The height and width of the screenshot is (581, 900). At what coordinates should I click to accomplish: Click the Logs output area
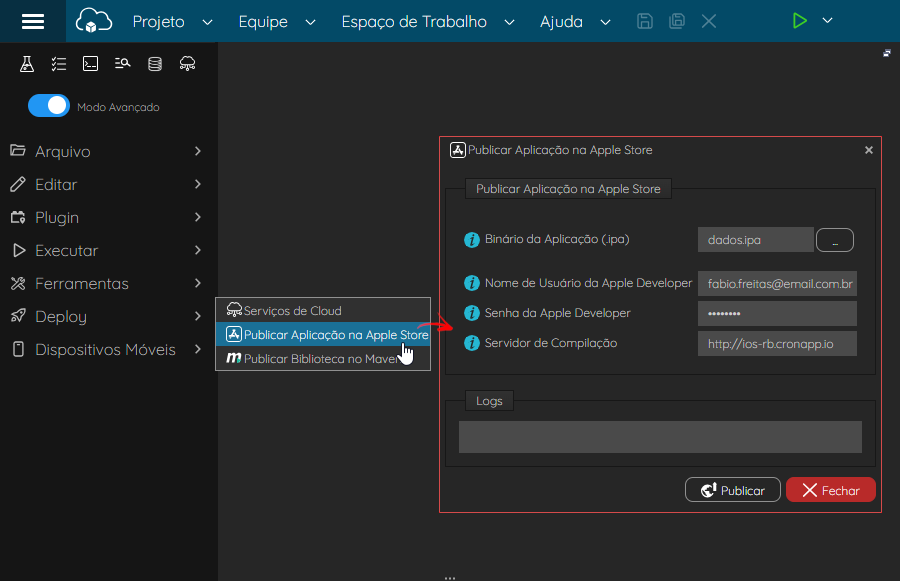pos(660,437)
